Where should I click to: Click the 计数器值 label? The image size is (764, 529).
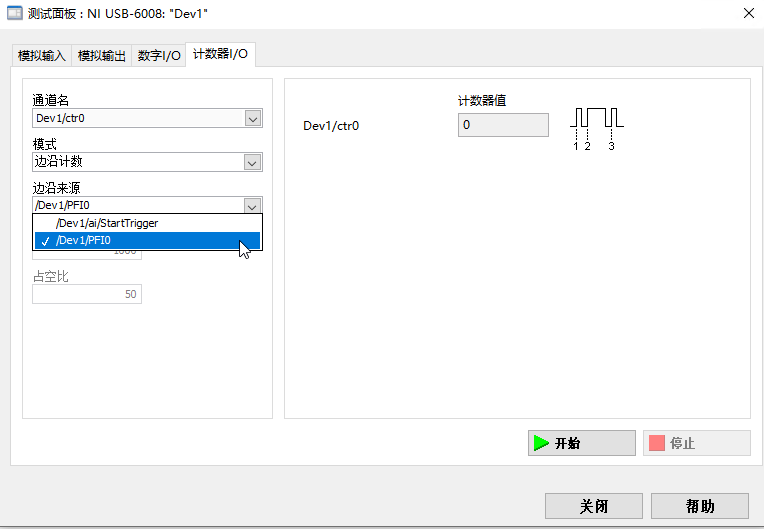coord(482,101)
